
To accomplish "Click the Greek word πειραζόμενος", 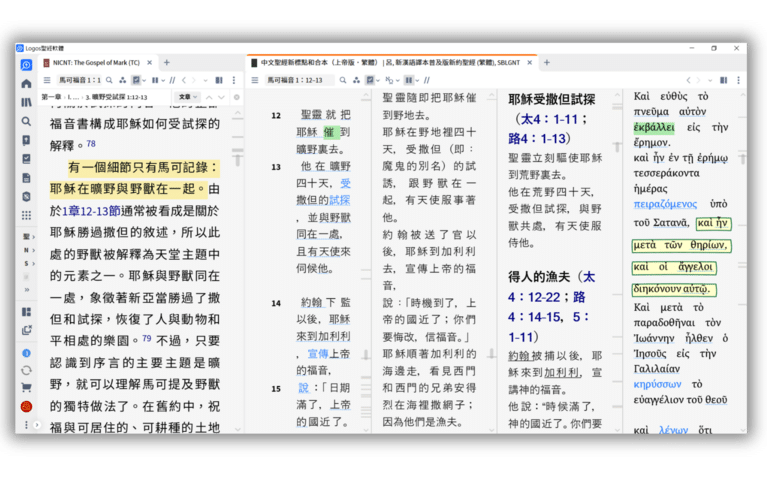I will point(665,204).
